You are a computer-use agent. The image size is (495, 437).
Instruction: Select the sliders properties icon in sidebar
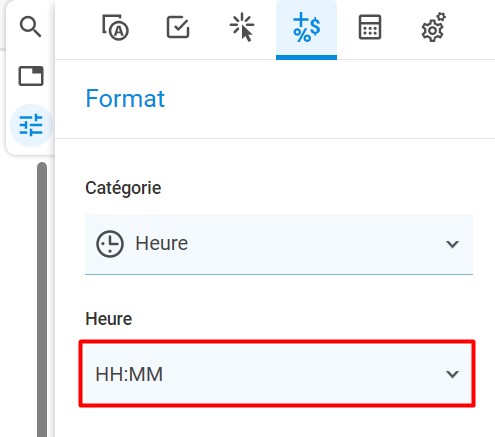tap(31, 125)
